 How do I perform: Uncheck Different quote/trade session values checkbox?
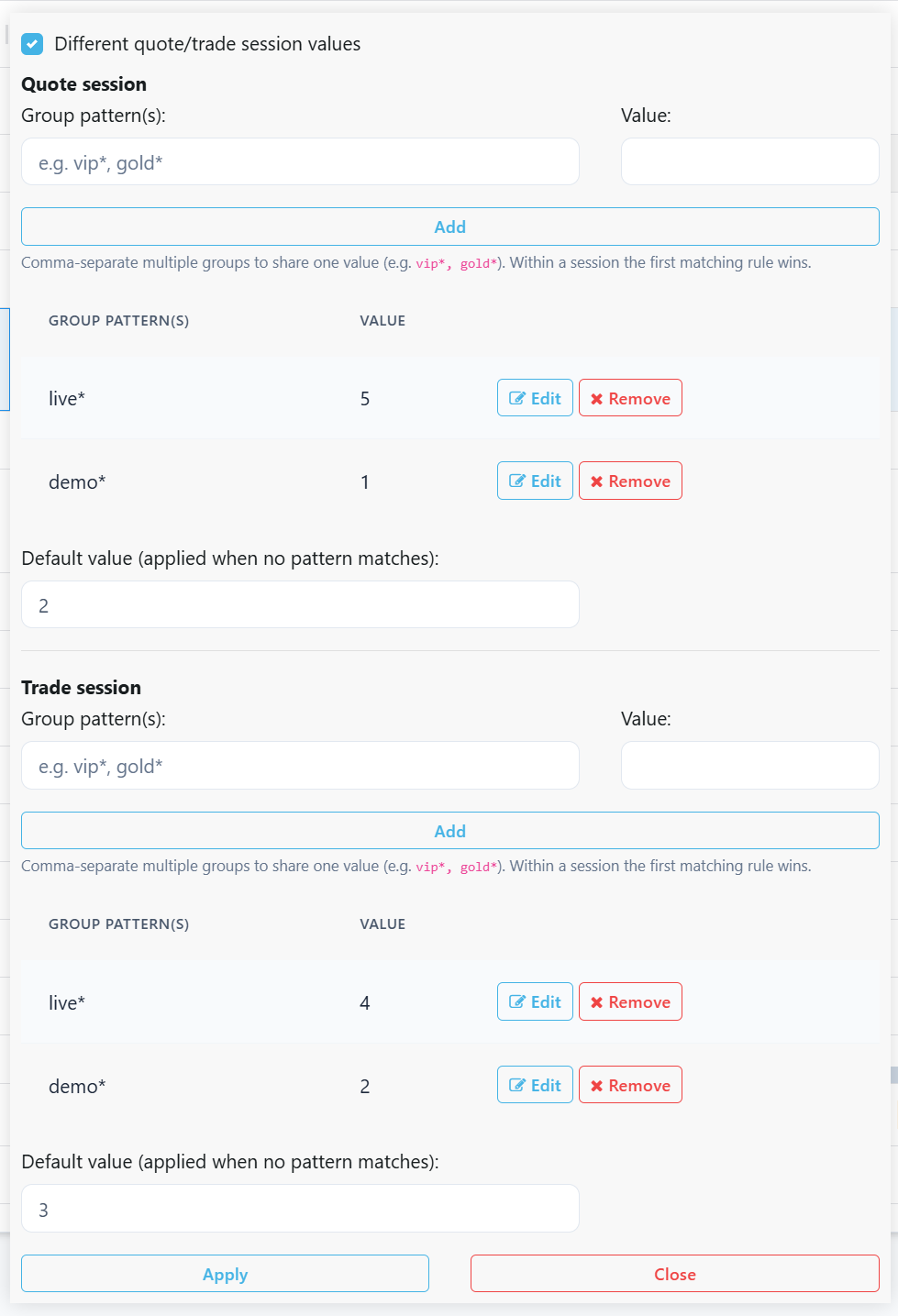(32, 44)
